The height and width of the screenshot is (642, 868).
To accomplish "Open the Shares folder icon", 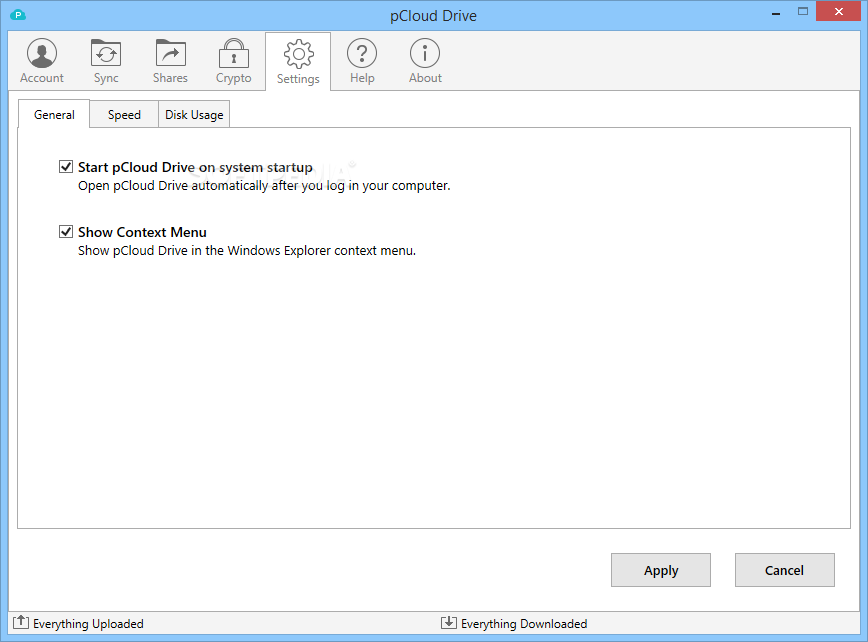I will coord(170,54).
